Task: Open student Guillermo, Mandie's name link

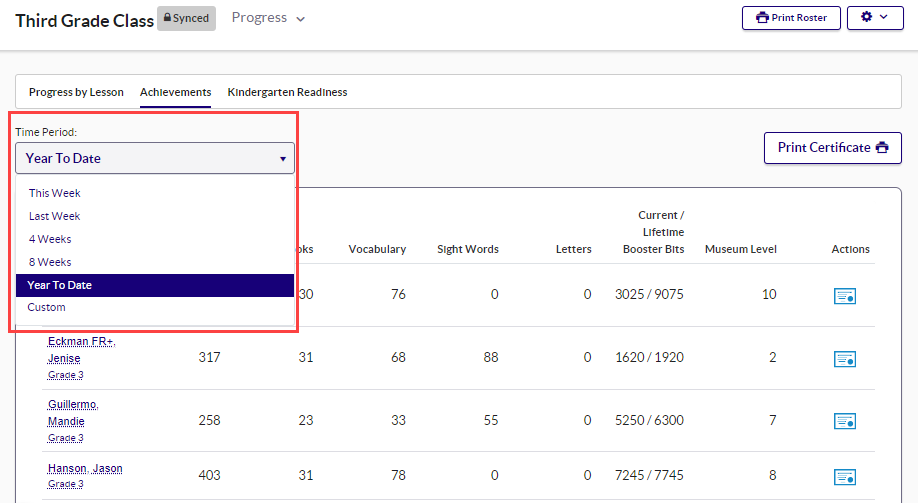Action: 73,413
